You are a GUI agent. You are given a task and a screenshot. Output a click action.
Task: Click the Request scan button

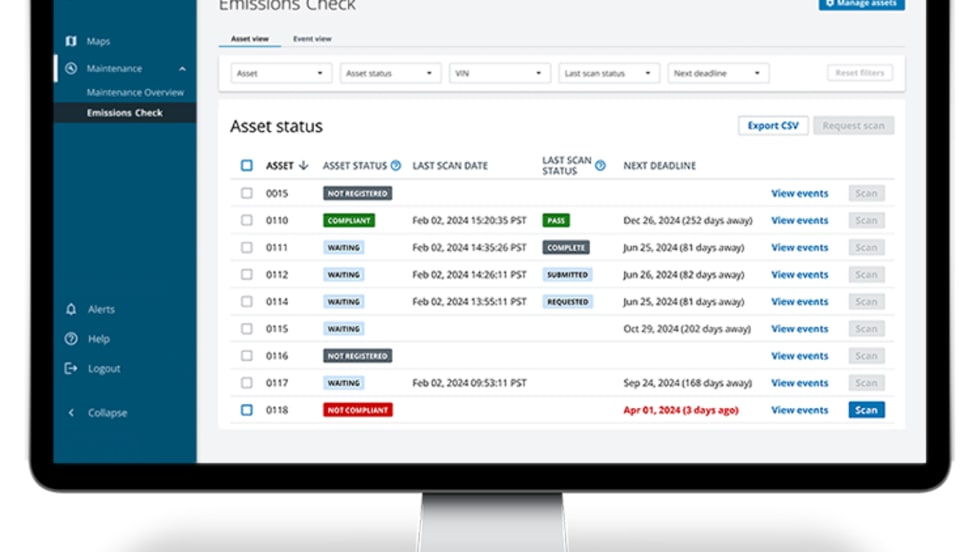click(x=853, y=126)
